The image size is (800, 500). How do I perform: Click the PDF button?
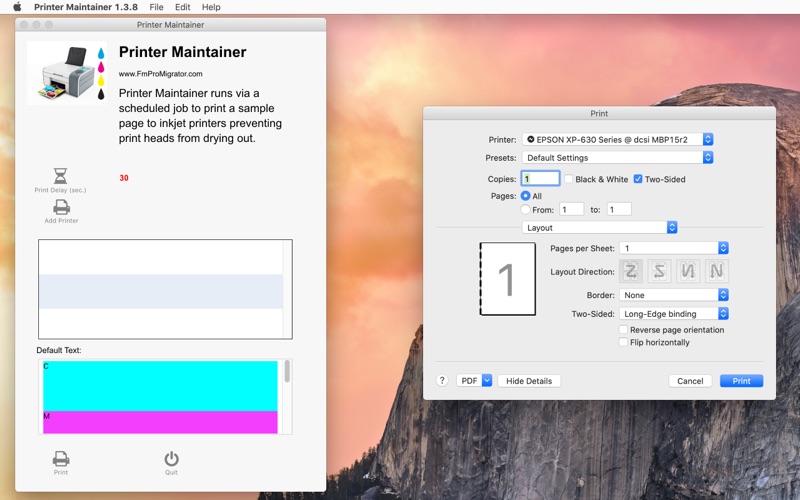coord(469,381)
